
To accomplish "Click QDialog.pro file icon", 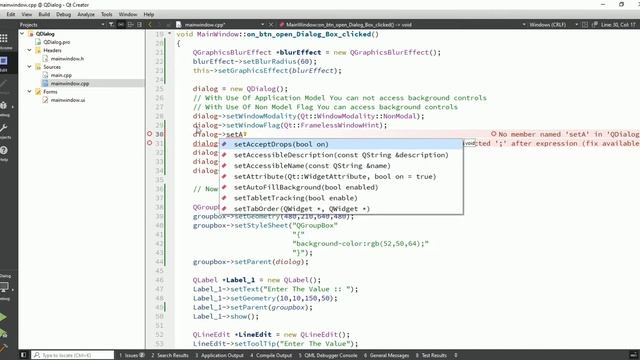I will tap(38, 42).
